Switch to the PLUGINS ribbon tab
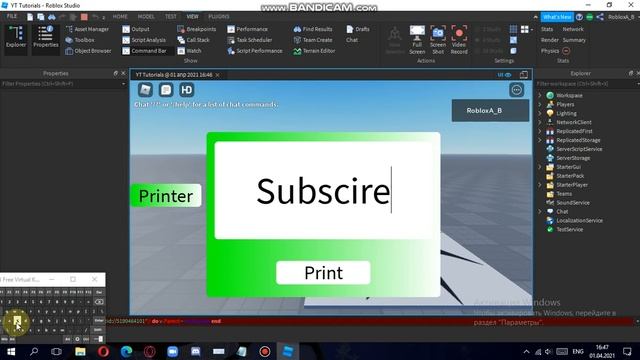The image size is (640, 360). (219, 17)
